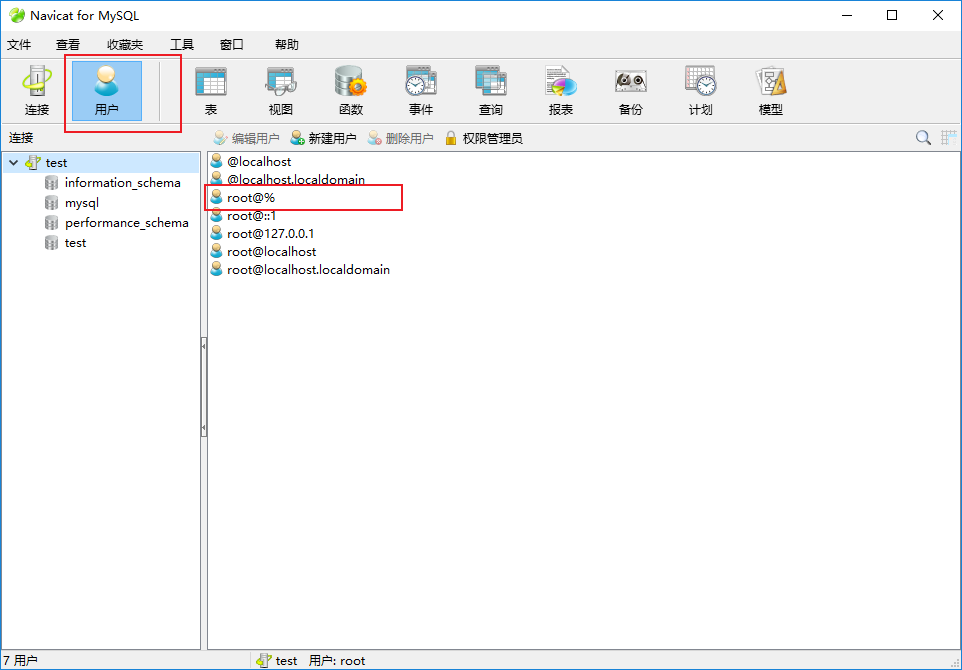
Task: Open the 表 (Table) toolbar icon
Action: pyautogui.click(x=211, y=91)
